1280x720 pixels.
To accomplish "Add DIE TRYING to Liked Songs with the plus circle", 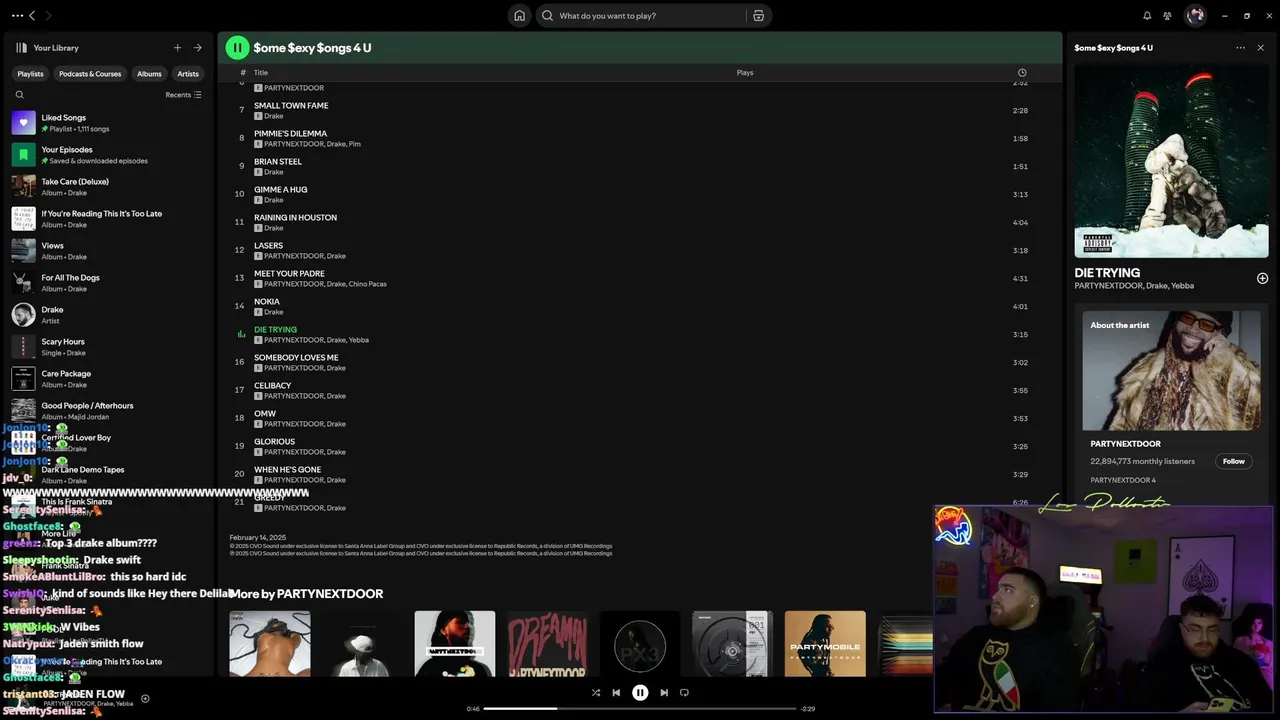I will (x=1262, y=278).
